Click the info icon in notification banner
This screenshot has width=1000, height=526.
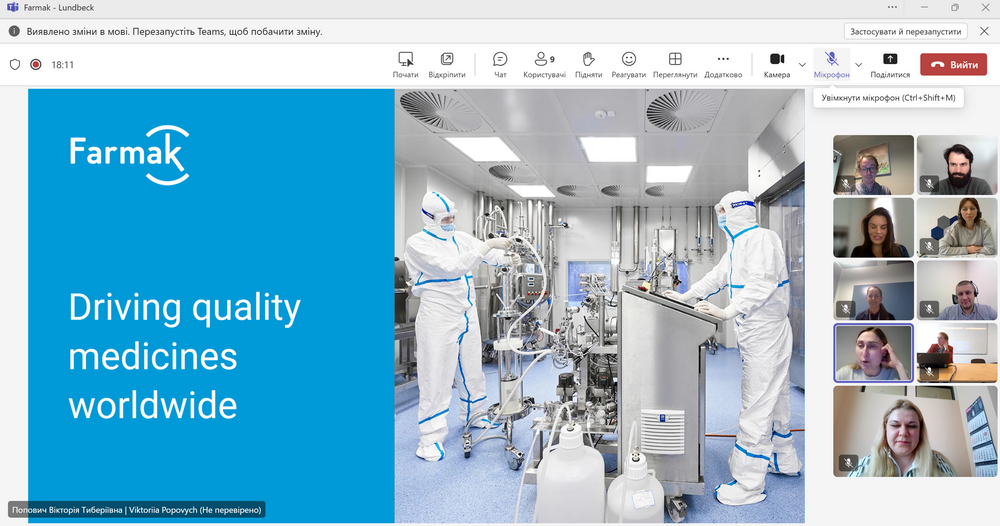14,31
